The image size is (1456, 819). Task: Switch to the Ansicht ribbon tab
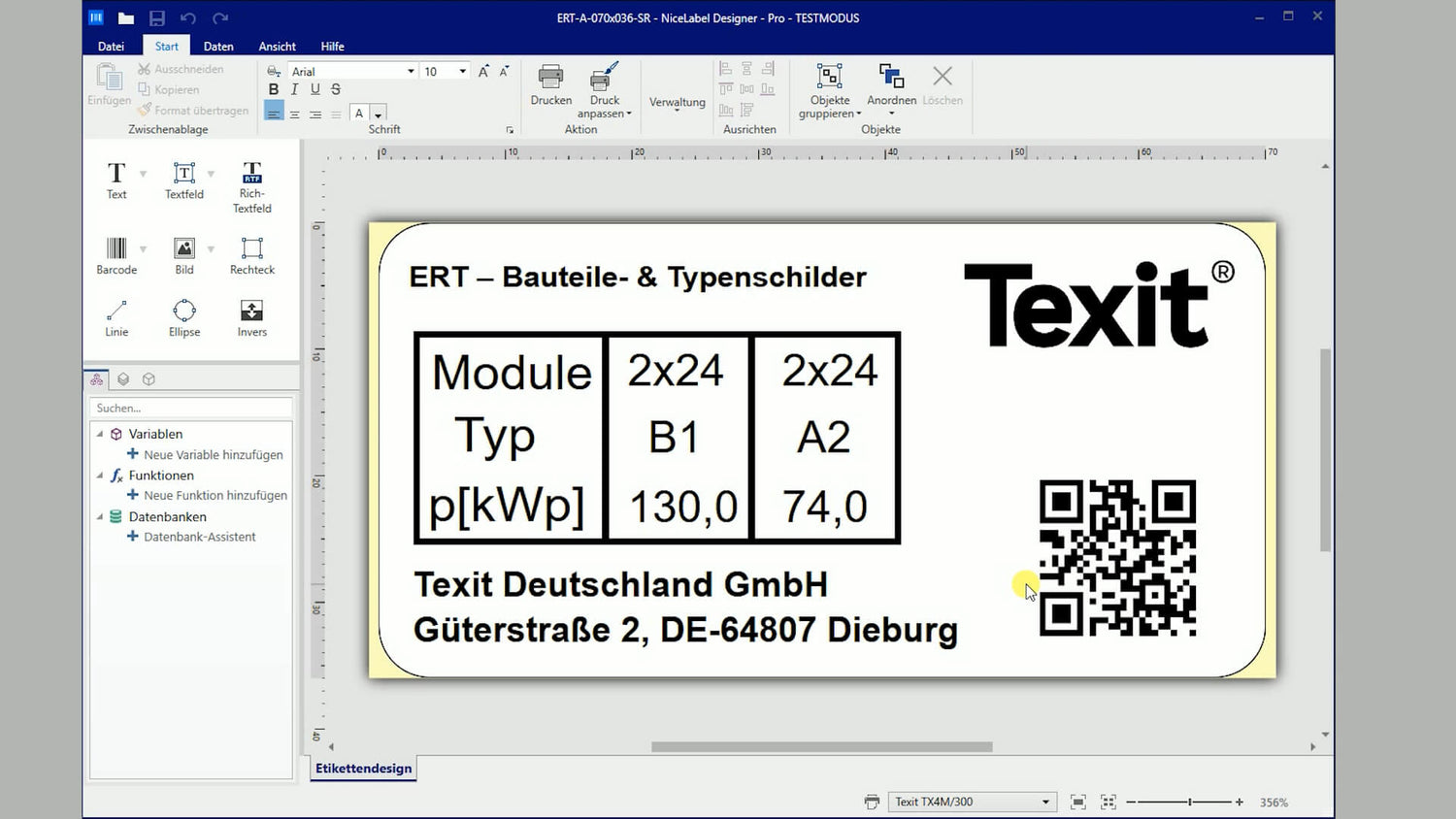point(278,46)
